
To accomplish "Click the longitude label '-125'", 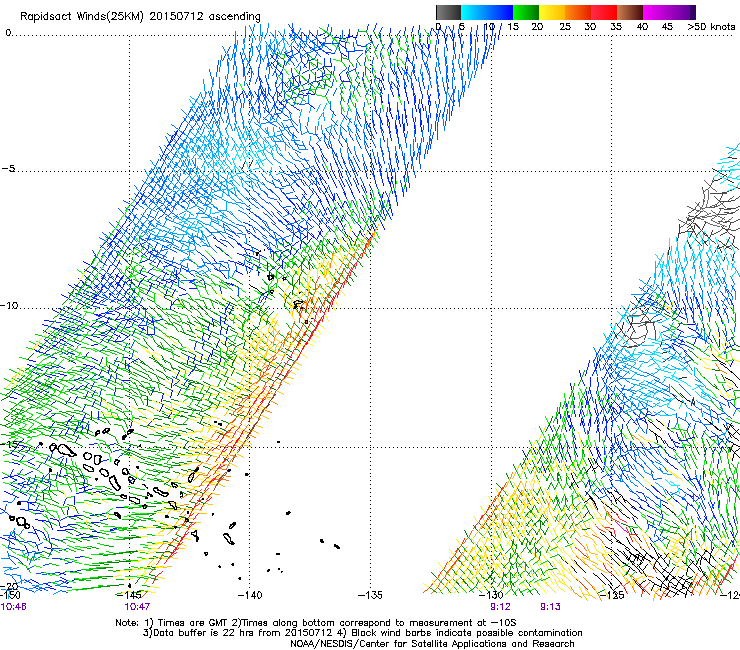I will [x=612, y=595].
